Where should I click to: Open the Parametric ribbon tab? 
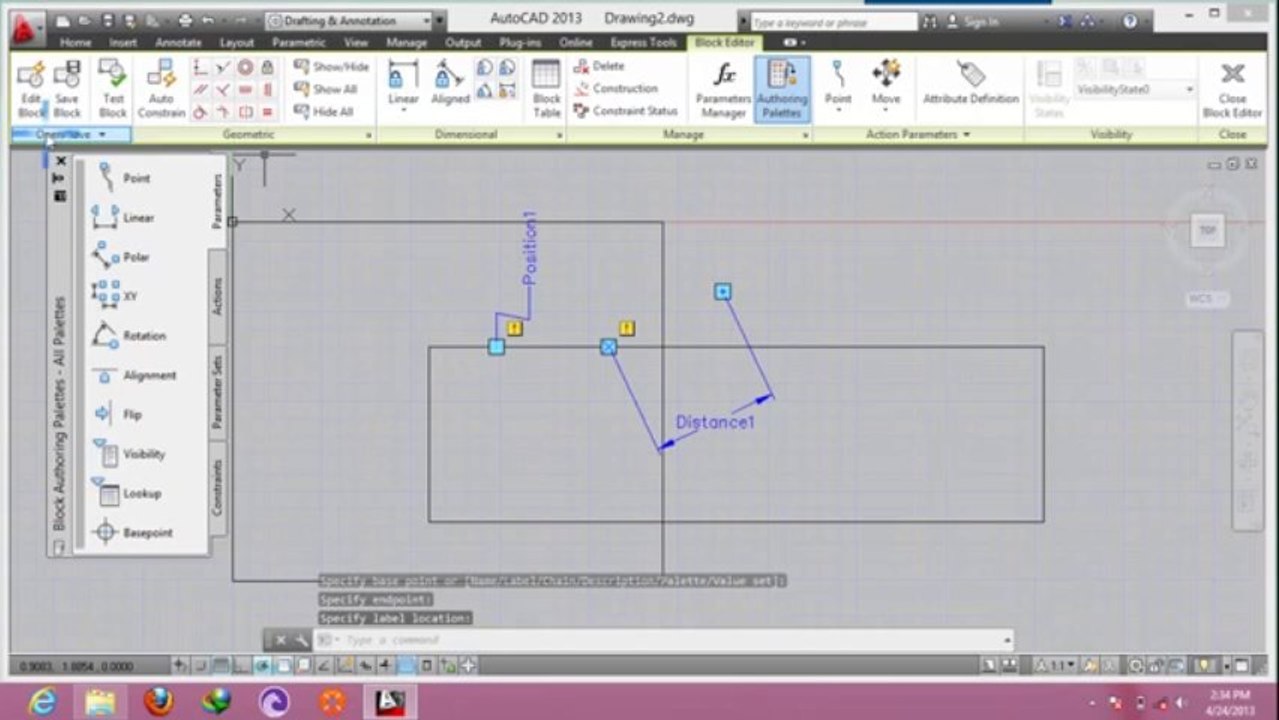click(299, 43)
